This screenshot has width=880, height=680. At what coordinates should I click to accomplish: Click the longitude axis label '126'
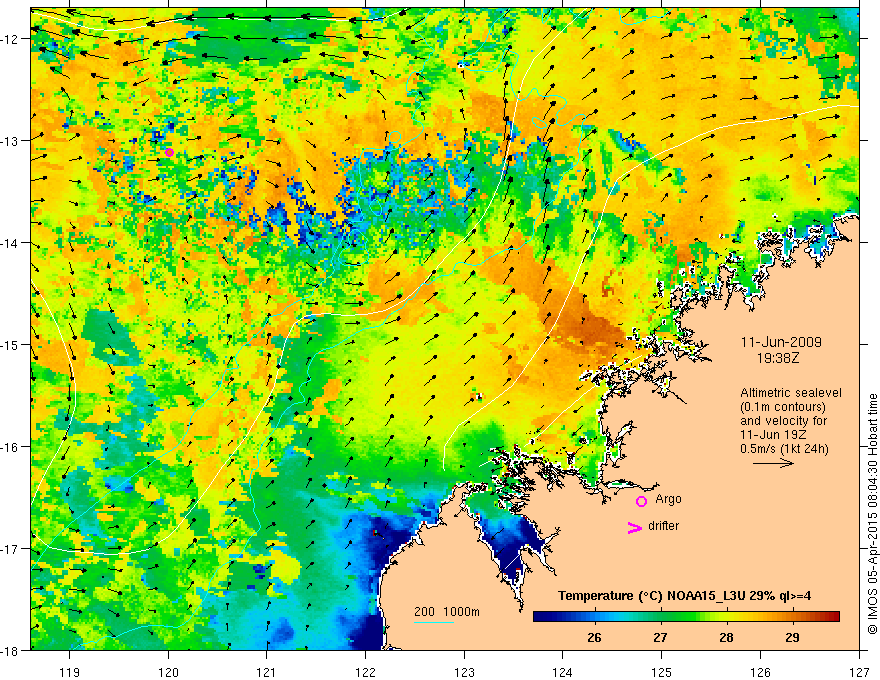[760, 671]
